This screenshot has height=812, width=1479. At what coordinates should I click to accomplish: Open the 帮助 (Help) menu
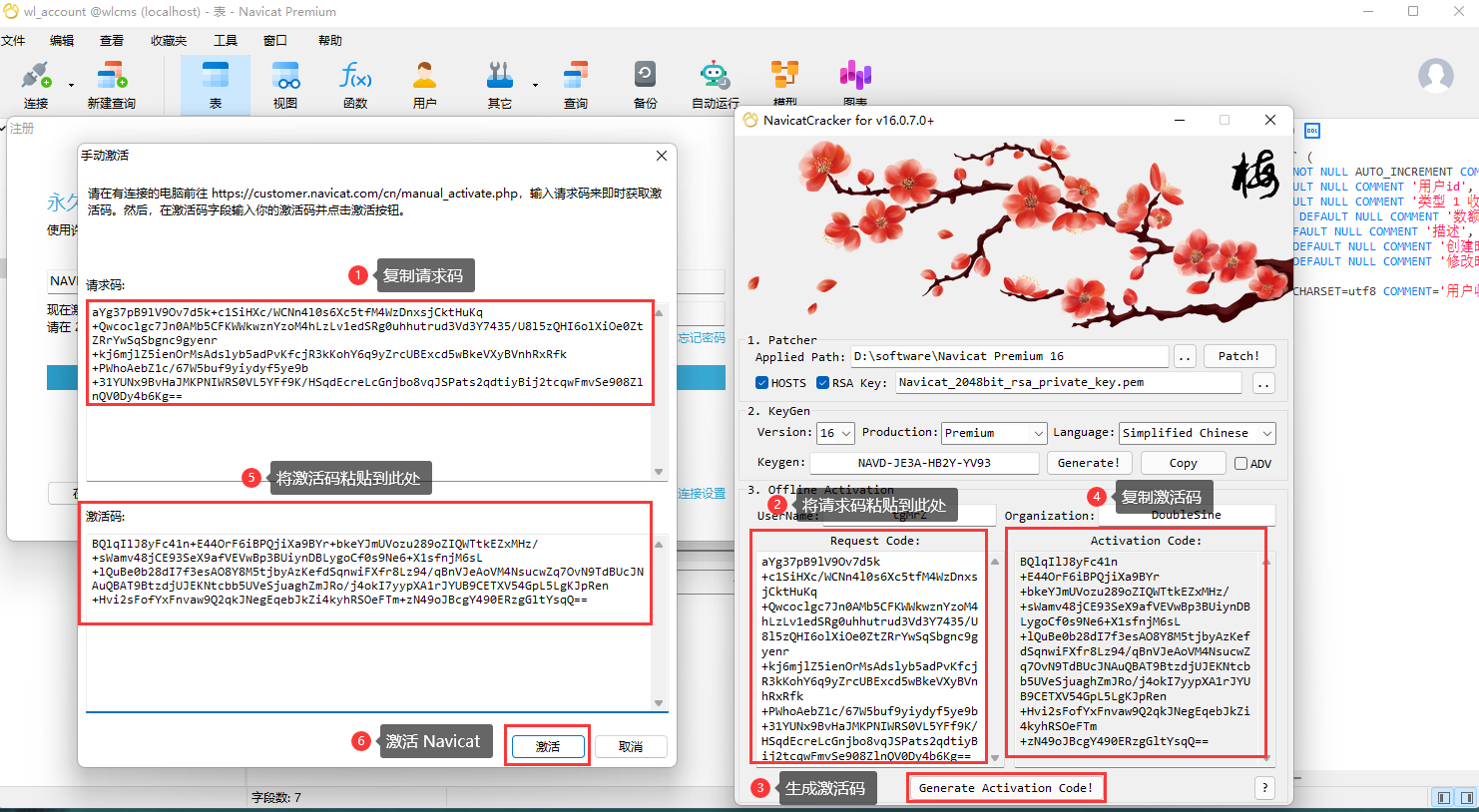pyautogui.click(x=330, y=41)
